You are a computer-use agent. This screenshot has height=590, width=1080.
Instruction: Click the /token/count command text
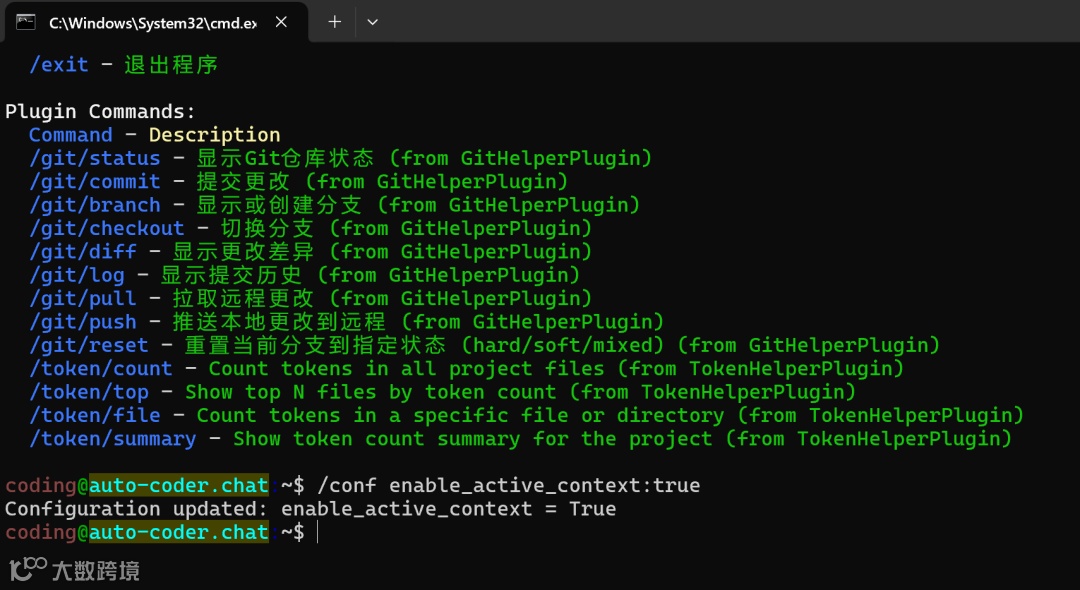pyautogui.click(x=101, y=368)
